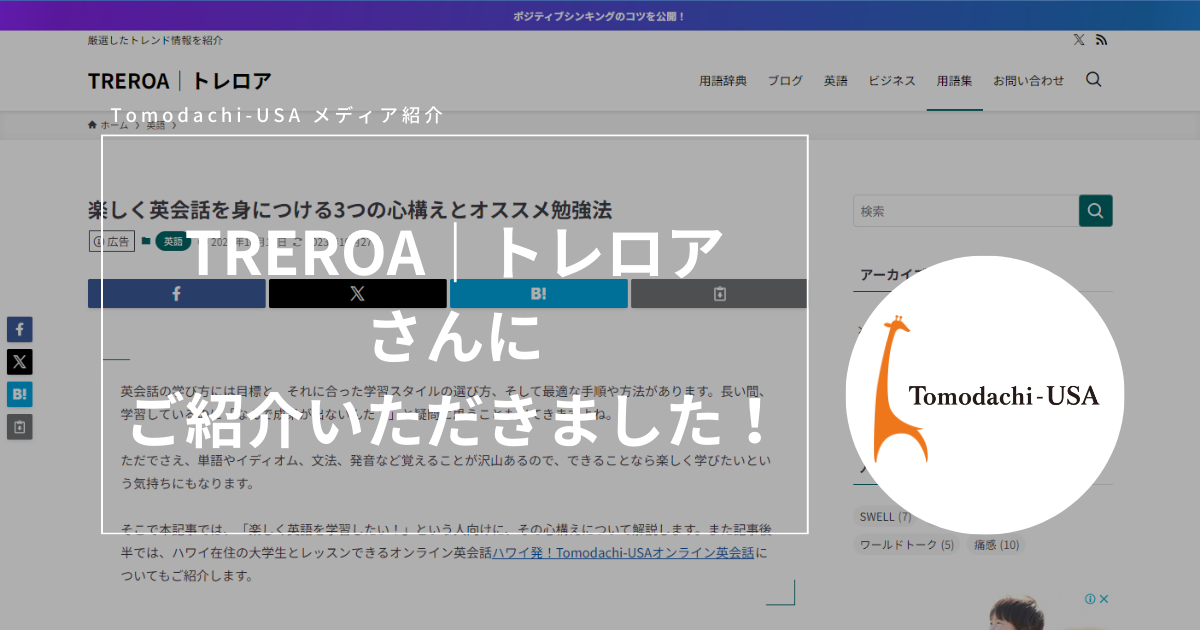Click the floating Facebook share icon at left edge

point(20,329)
